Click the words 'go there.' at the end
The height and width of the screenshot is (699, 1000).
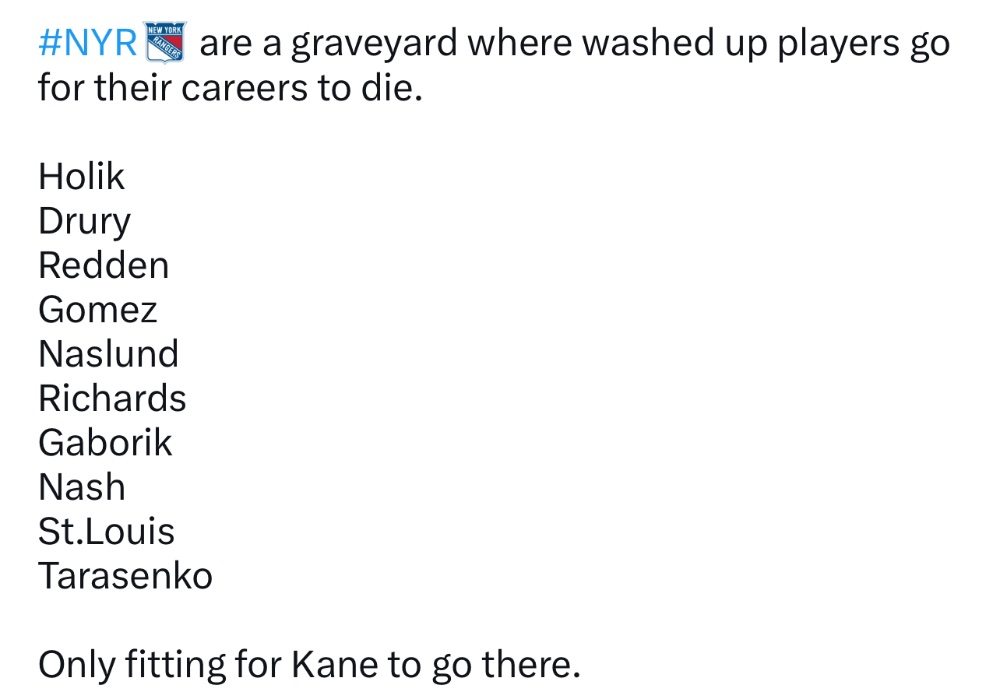[x=506, y=666]
